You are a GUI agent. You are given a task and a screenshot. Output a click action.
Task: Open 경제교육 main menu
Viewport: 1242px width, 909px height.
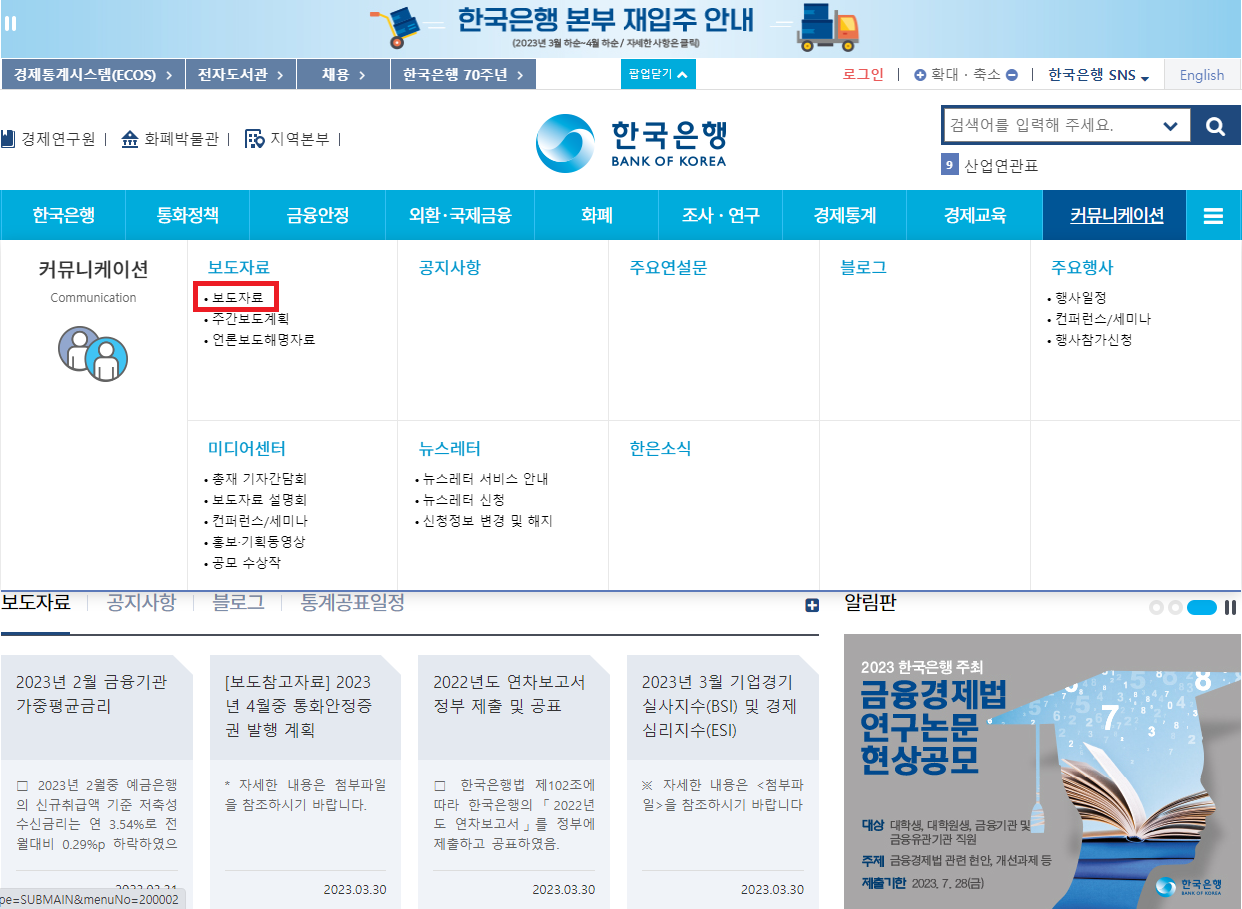coord(974,215)
